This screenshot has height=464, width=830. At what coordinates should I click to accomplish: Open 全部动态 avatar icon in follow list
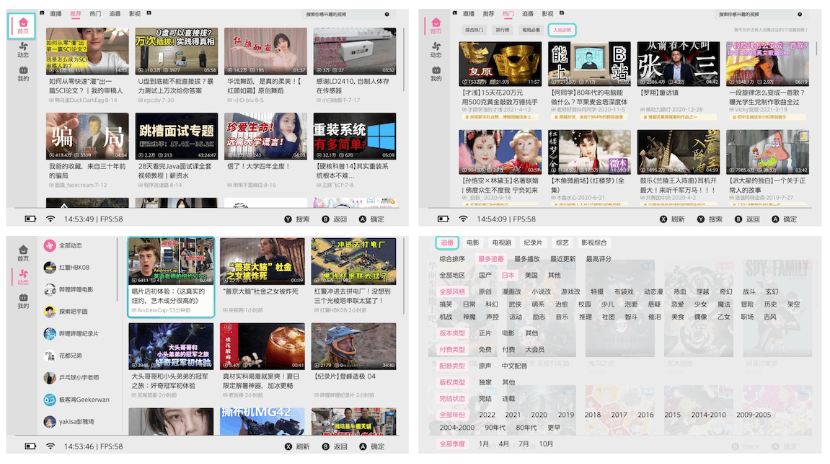tap(48, 245)
